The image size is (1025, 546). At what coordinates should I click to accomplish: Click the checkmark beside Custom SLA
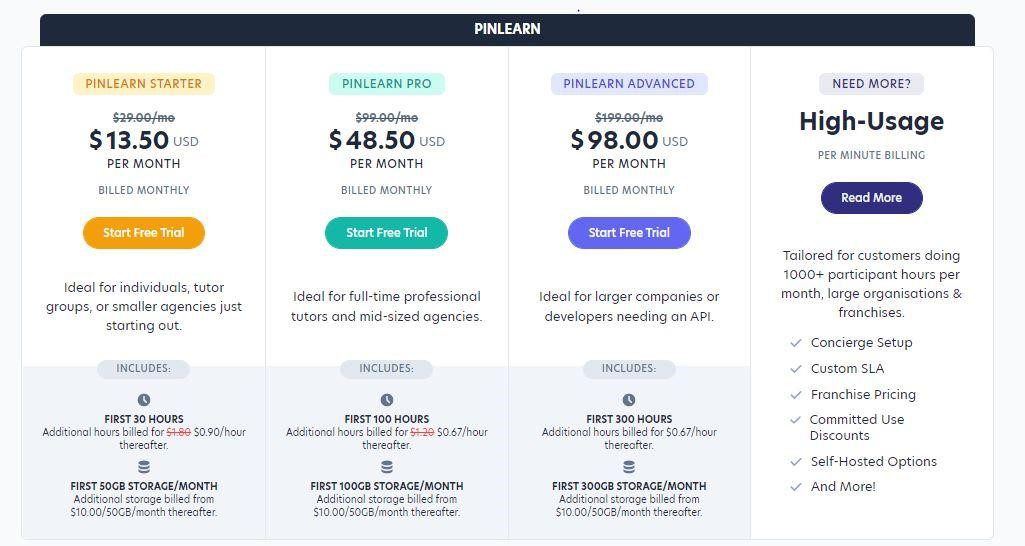(796, 369)
